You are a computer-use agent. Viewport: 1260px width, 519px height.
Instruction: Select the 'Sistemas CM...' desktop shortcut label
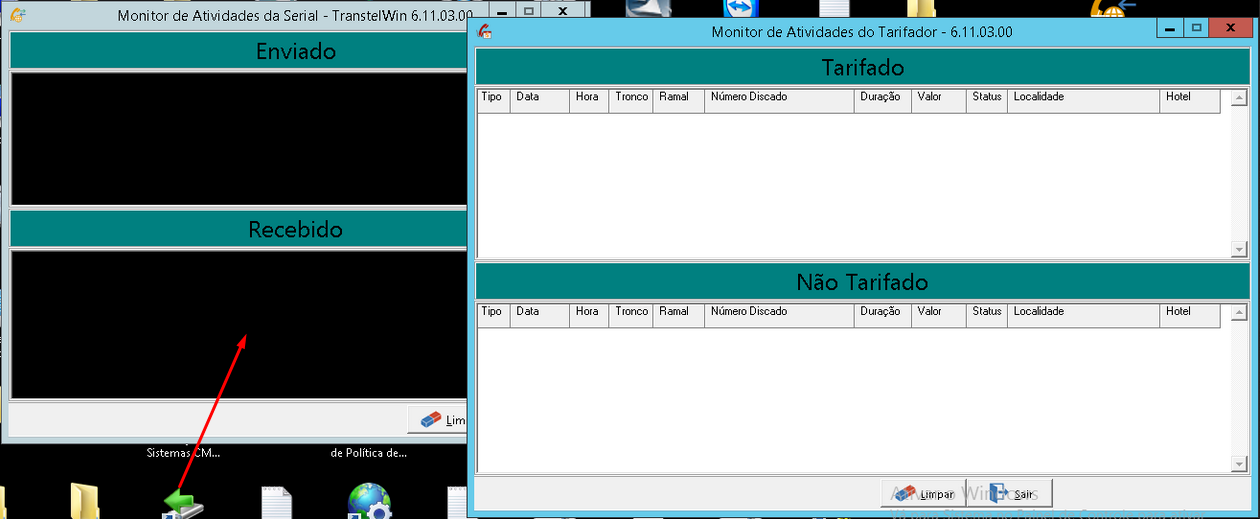(x=183, y=453)
